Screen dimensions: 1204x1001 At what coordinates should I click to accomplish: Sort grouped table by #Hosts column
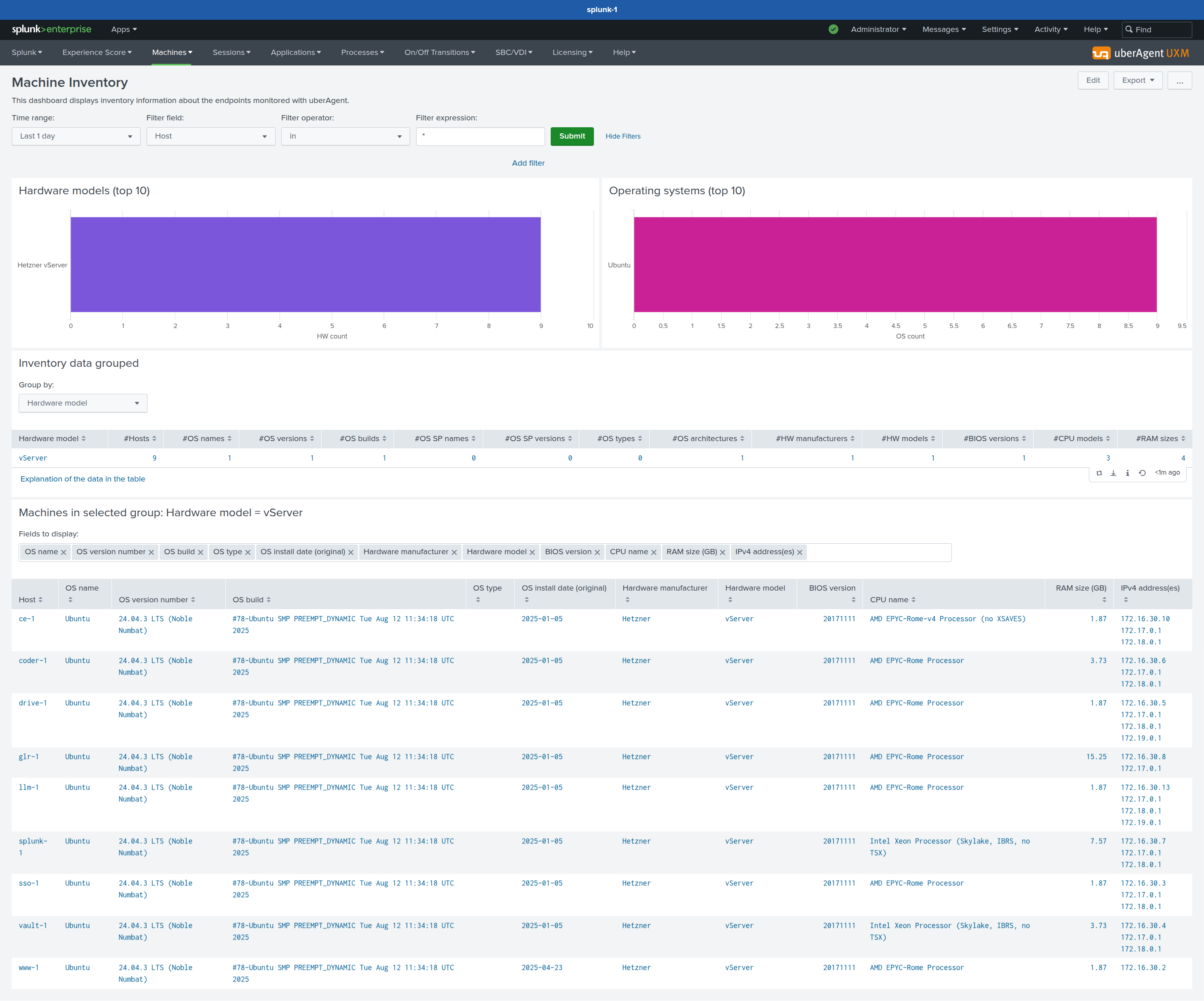click(x=140, y=439)
